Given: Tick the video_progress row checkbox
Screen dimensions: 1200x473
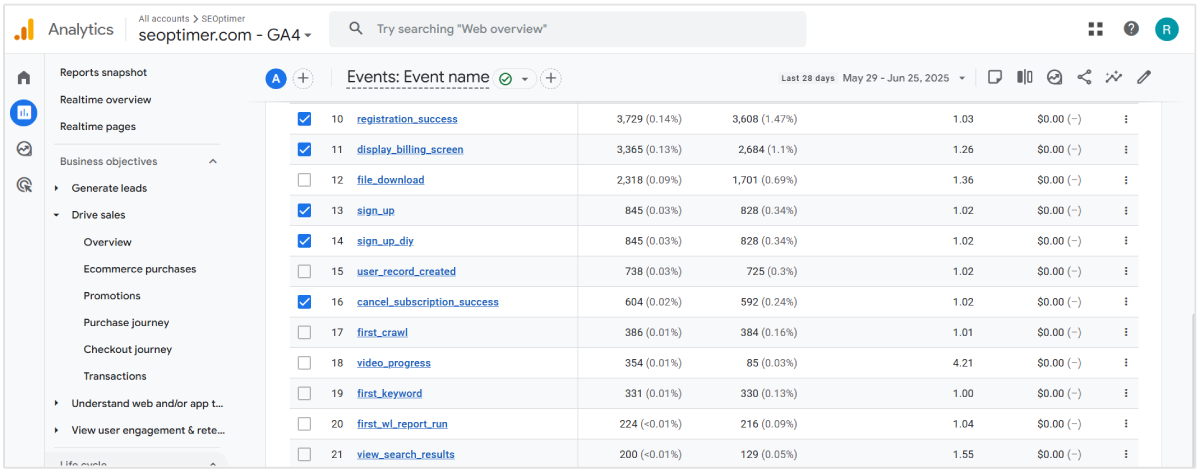Looking at the screenshot, I should pyautogui.click(x=305, y=363).
